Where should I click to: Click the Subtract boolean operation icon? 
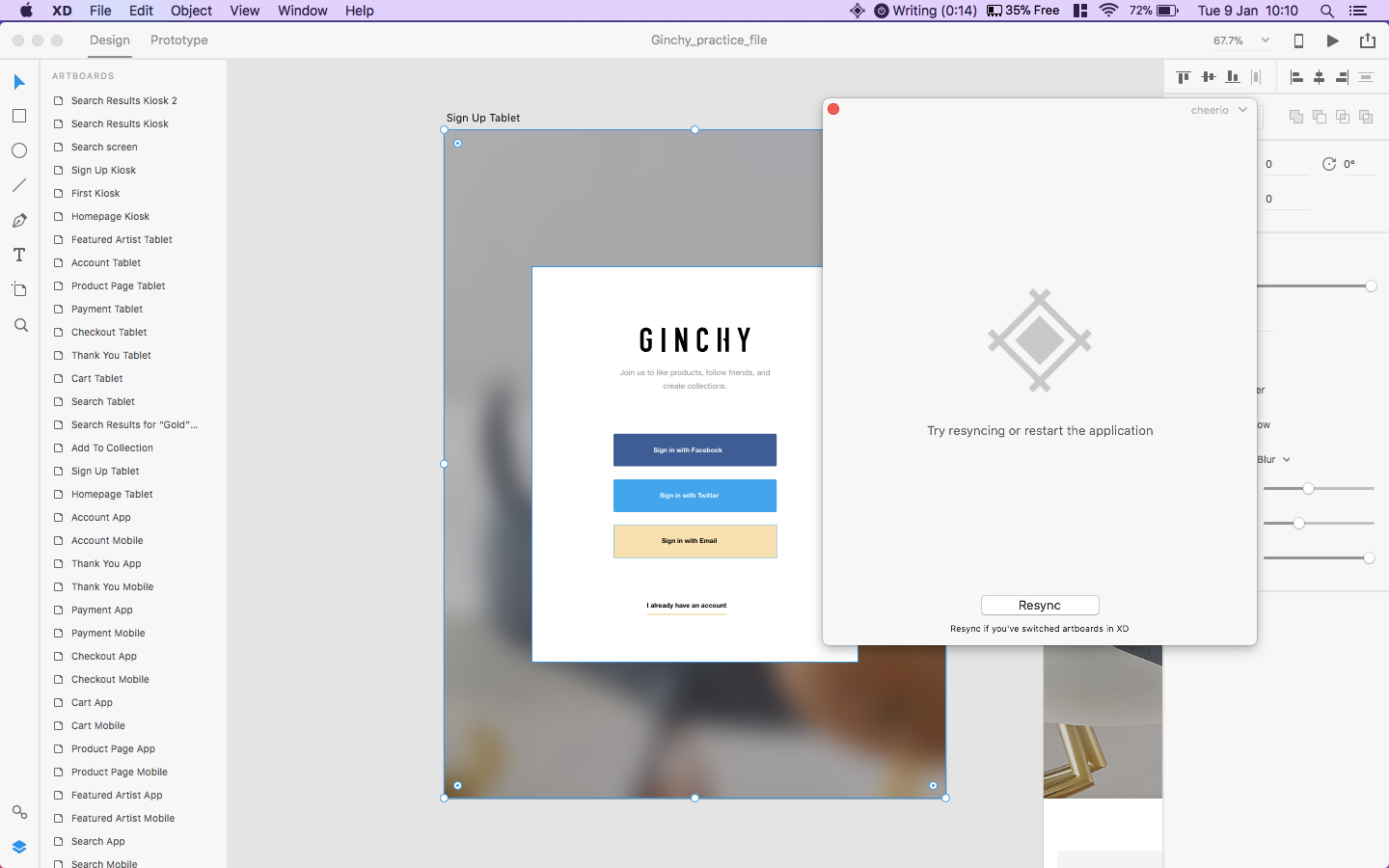point(1320,117)
